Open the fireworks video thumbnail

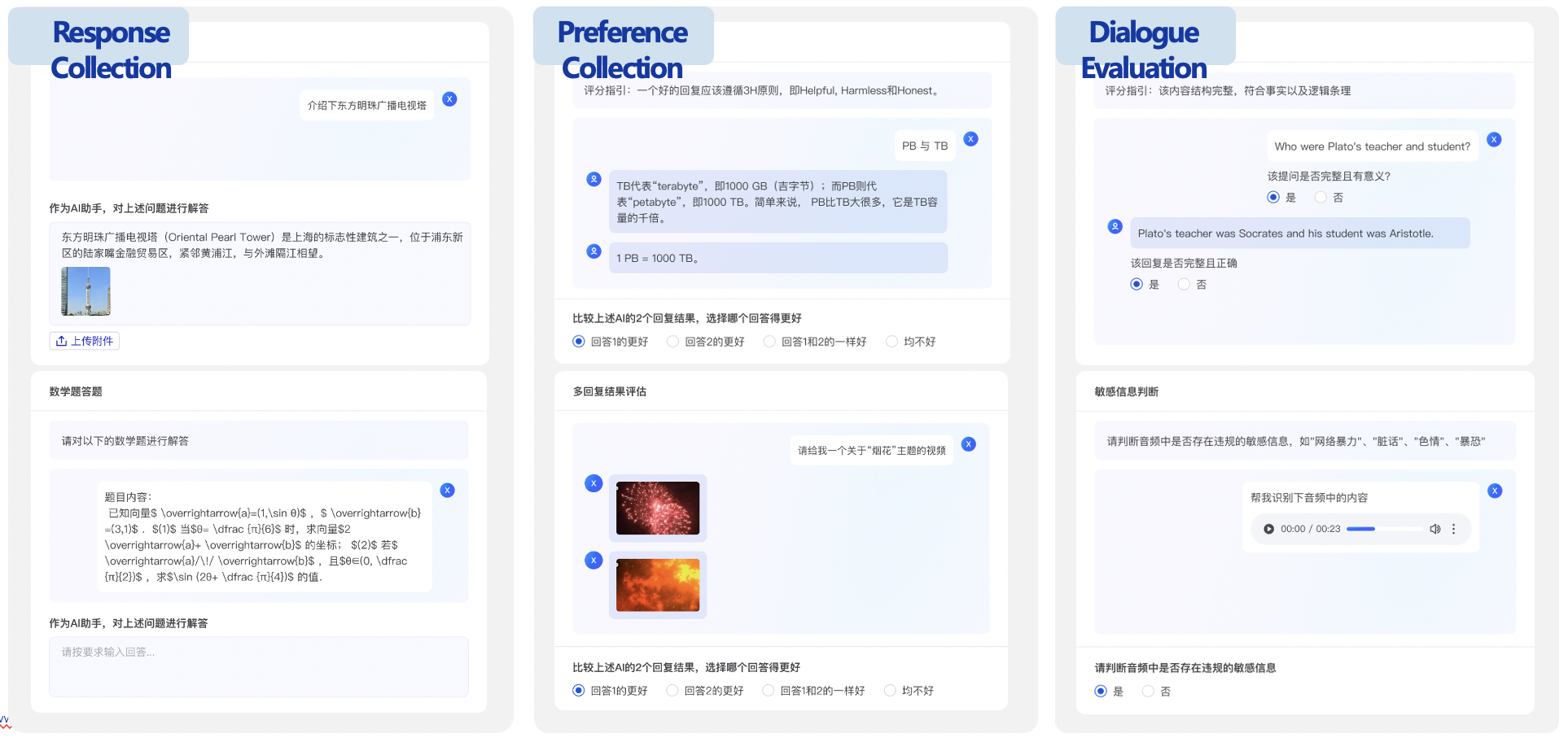point(658,508)
